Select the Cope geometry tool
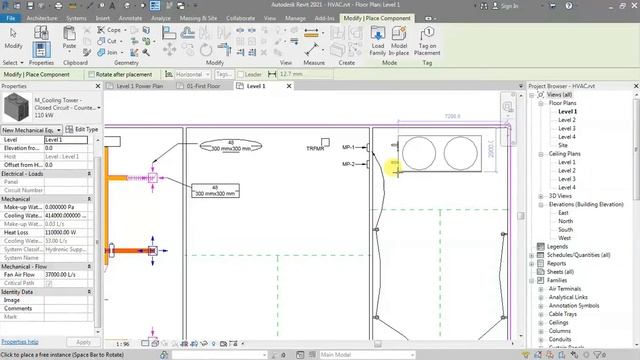 click(109, 30)
